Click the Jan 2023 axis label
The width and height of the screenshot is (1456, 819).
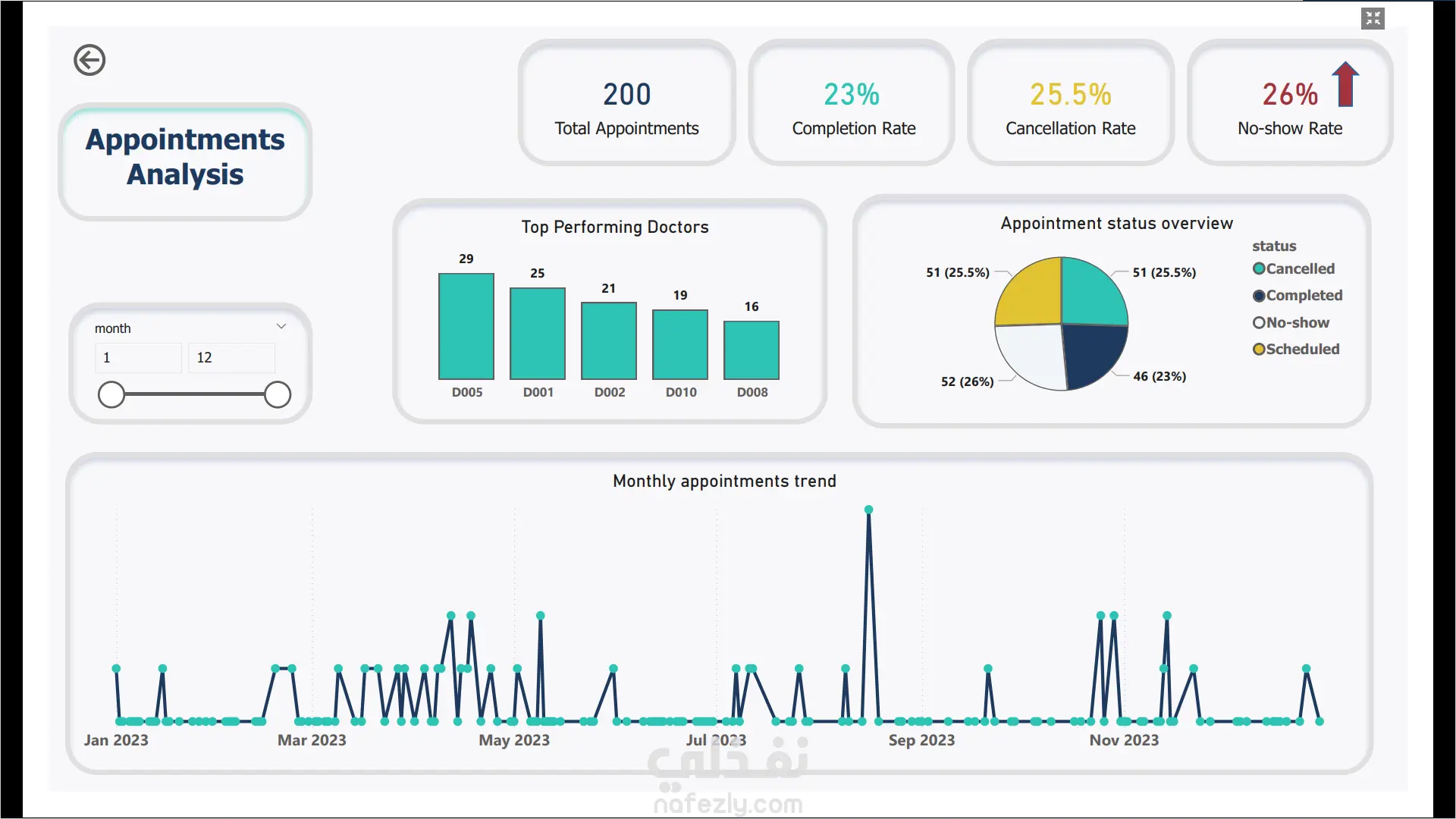coord(116,740)
